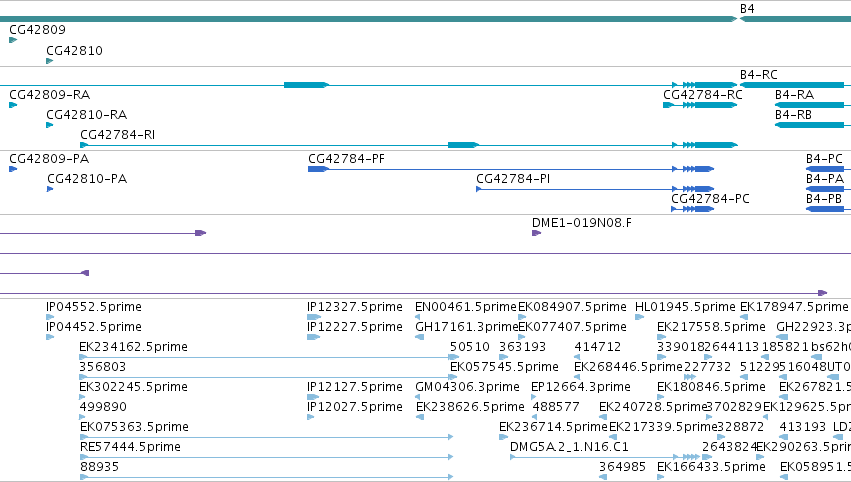The width and height of the screenshot is (851, 482).
Task: Select the CG42810 gene label
Action: tap(74, 50)
